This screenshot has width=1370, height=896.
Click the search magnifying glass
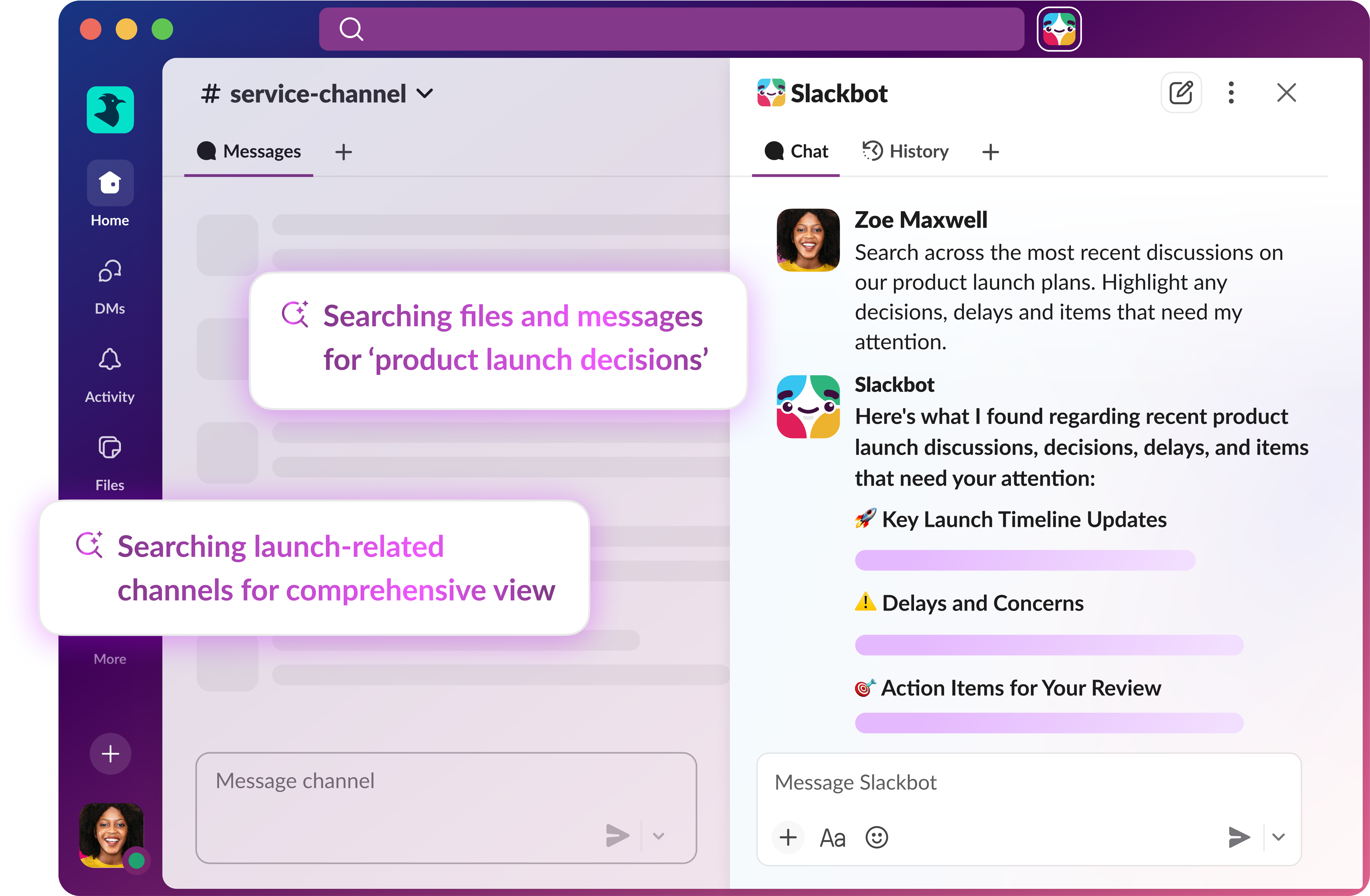351,29
